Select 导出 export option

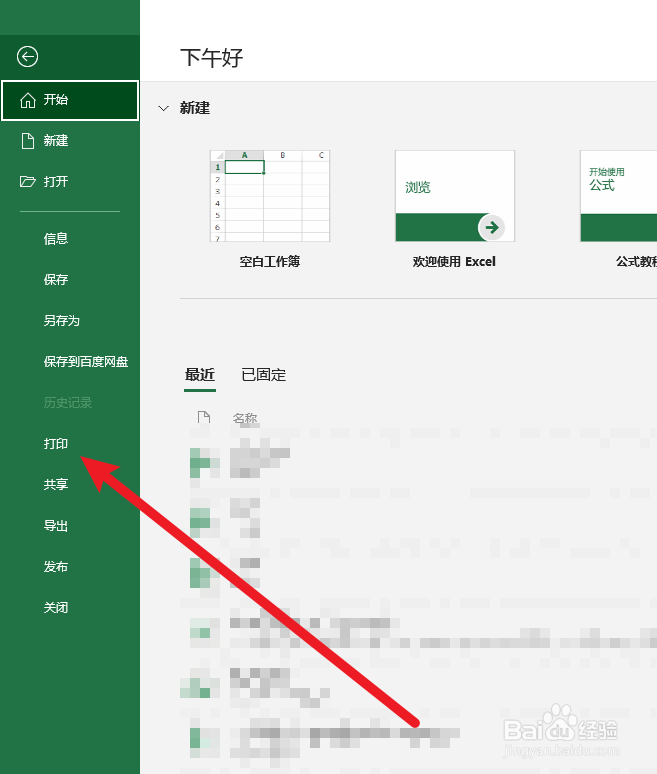coord(55,526)
